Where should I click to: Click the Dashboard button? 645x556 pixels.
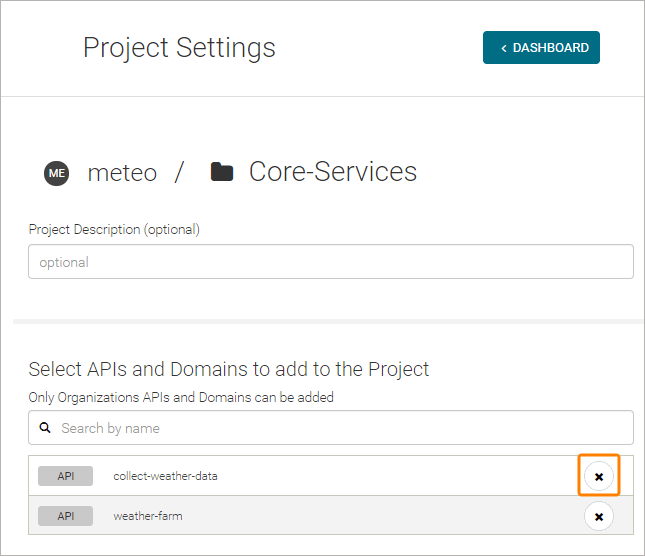coord(541,48)
